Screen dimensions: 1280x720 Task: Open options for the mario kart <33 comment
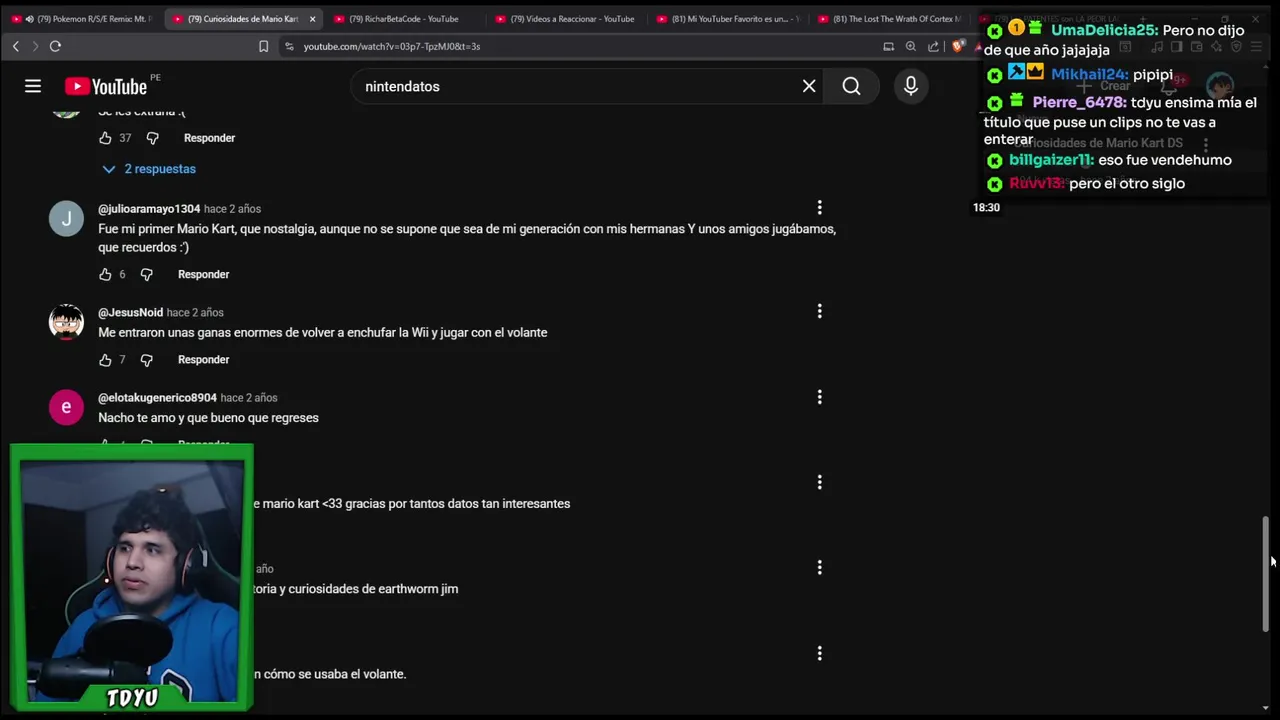pyautogui.click(x=819, y=483)
